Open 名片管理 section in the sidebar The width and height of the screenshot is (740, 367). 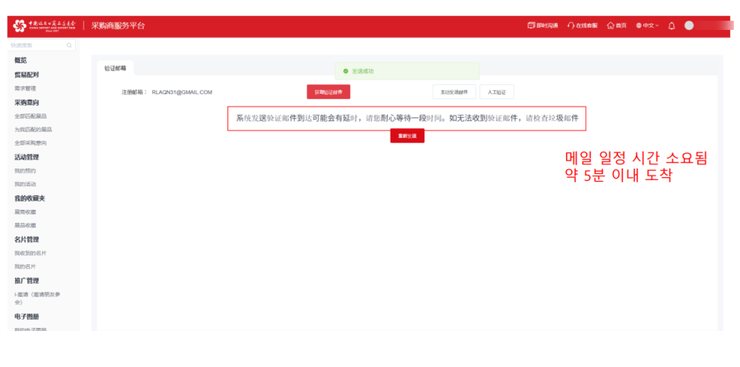coord(27,240)
